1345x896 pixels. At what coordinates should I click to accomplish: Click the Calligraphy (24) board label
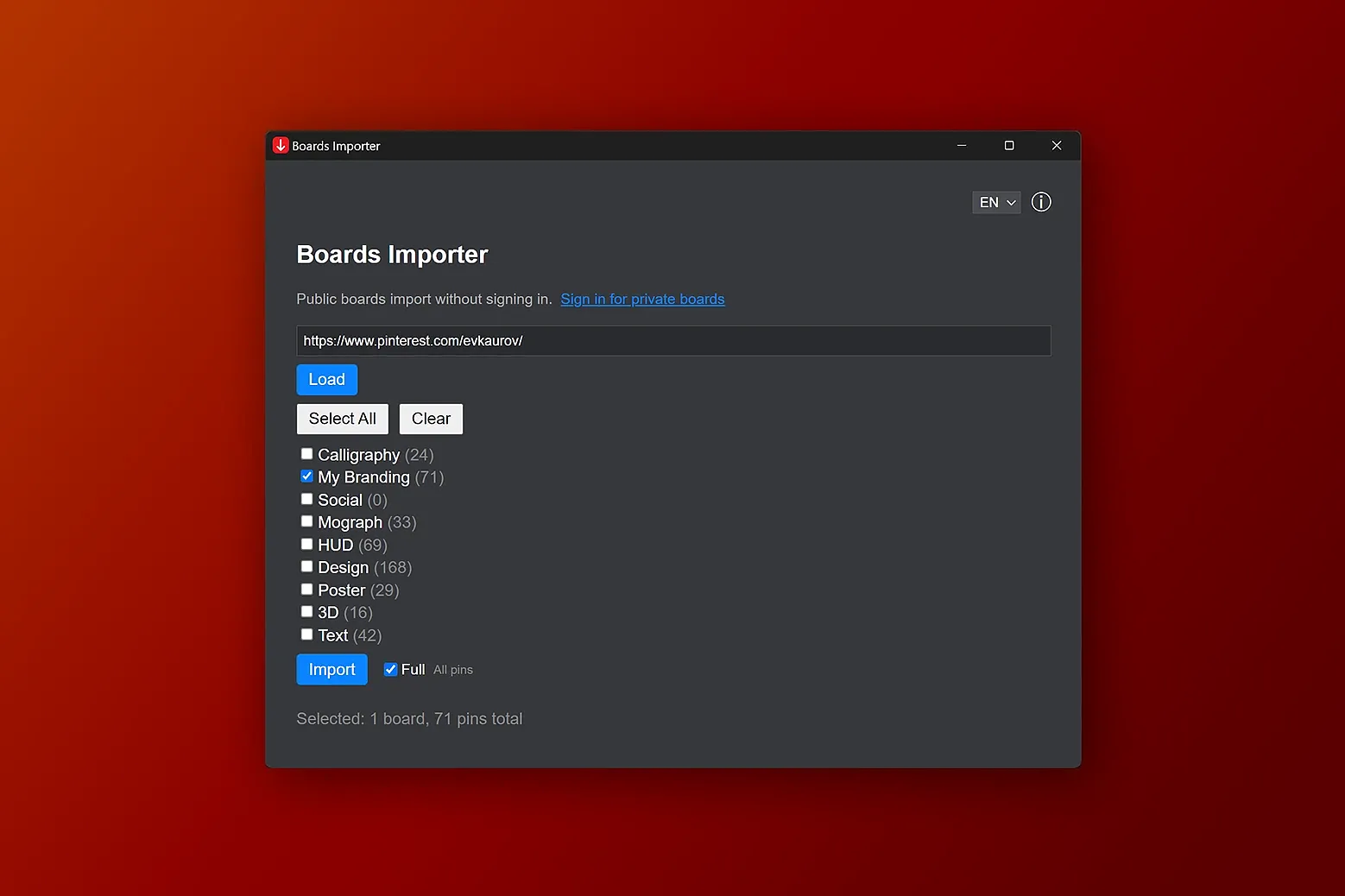(x=376, y=455)
